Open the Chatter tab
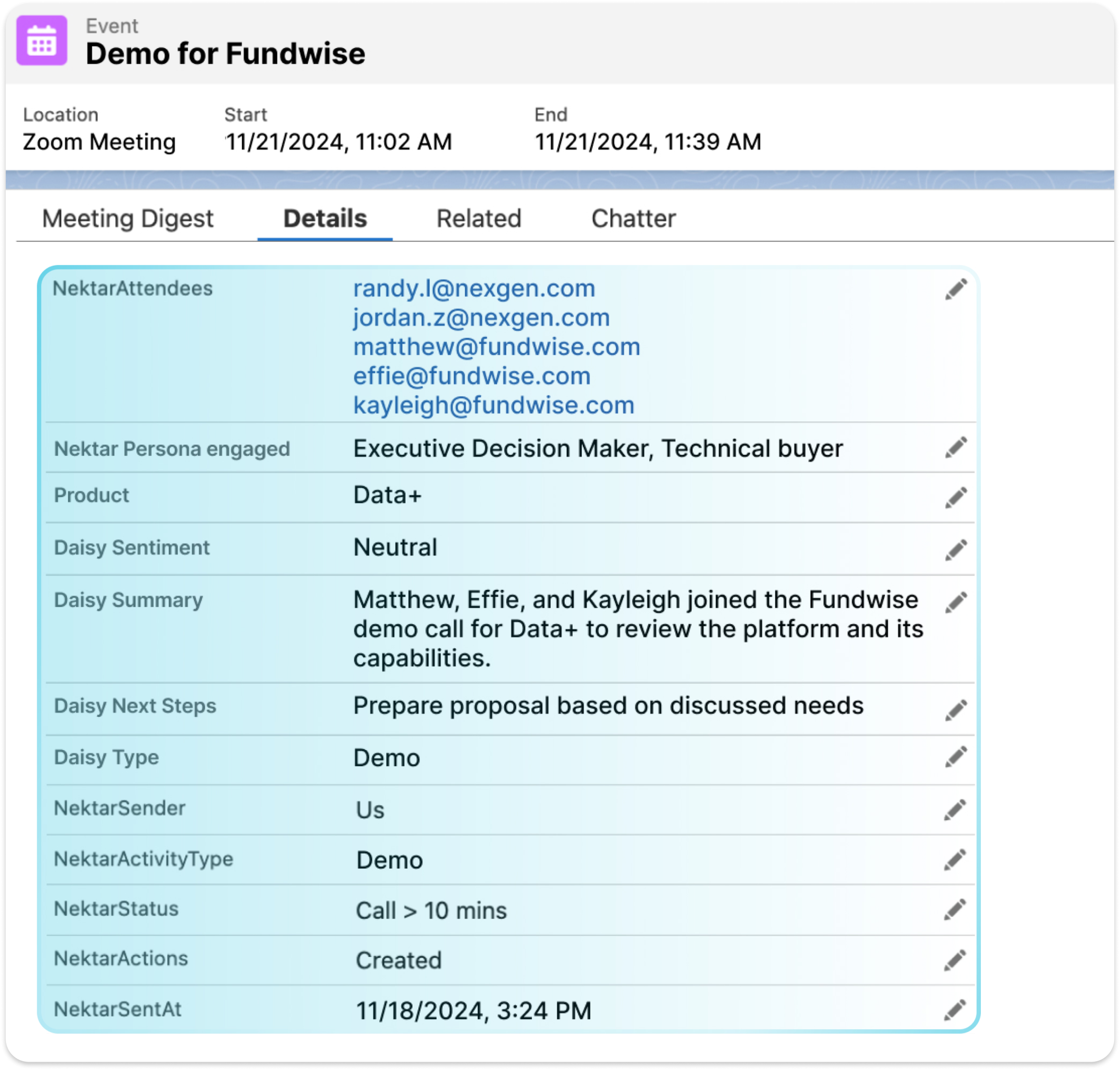 633,219
